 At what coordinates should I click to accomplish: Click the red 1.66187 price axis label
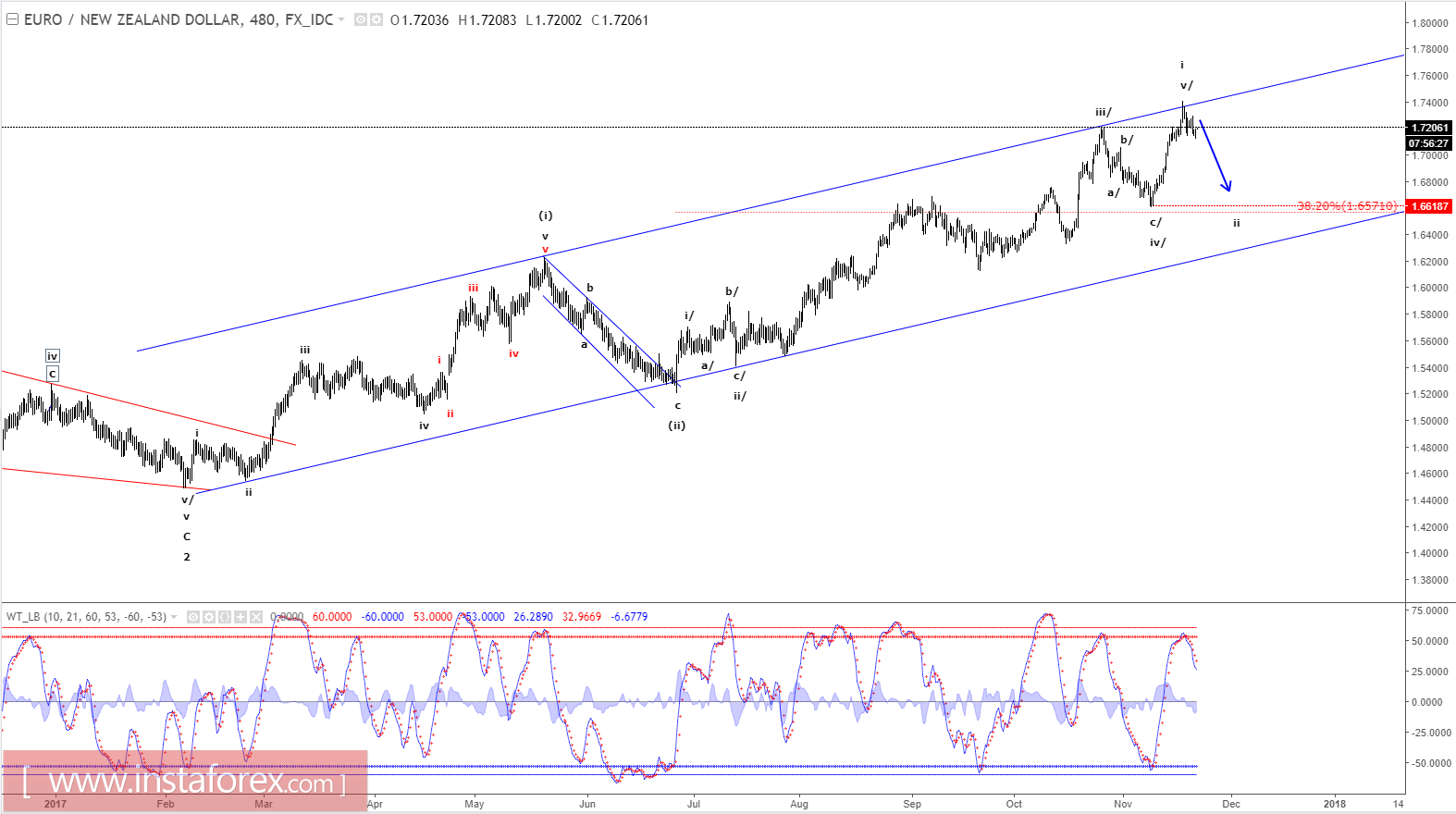(1429, 206)
